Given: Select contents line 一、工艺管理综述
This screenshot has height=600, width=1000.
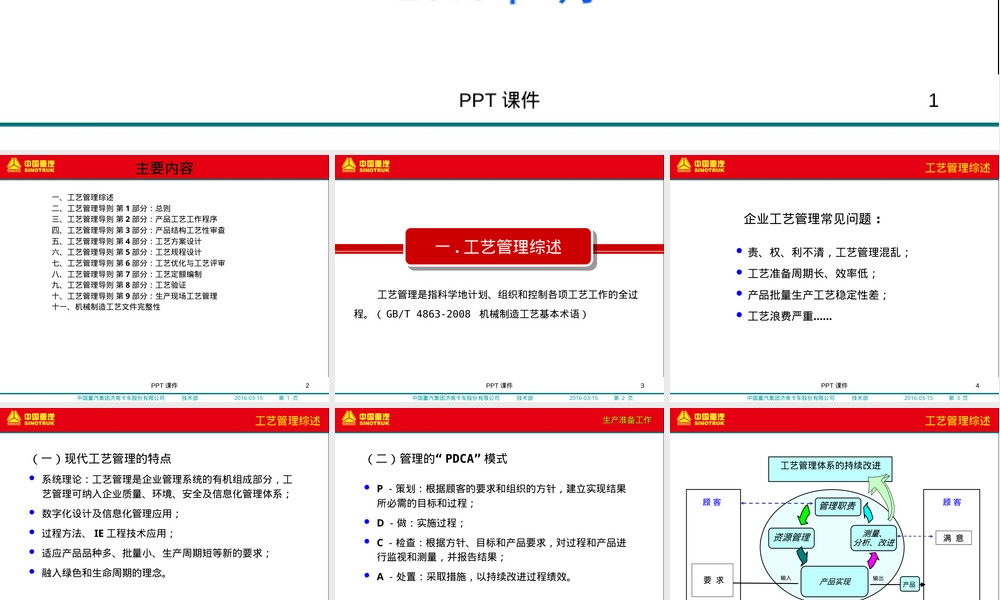Looking at the screenshot, I should [83, 198].
